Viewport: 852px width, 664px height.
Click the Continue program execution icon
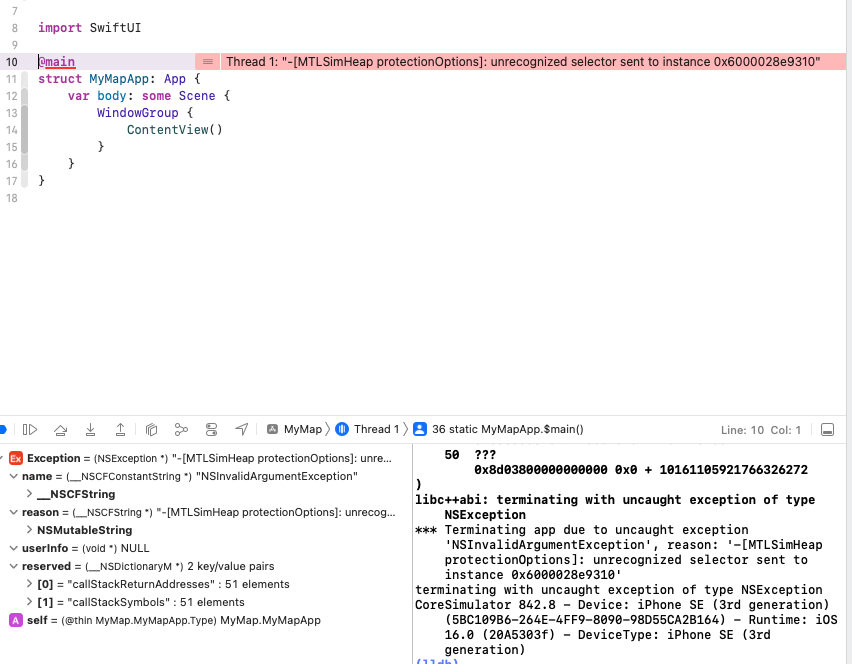tap(30, 430)
